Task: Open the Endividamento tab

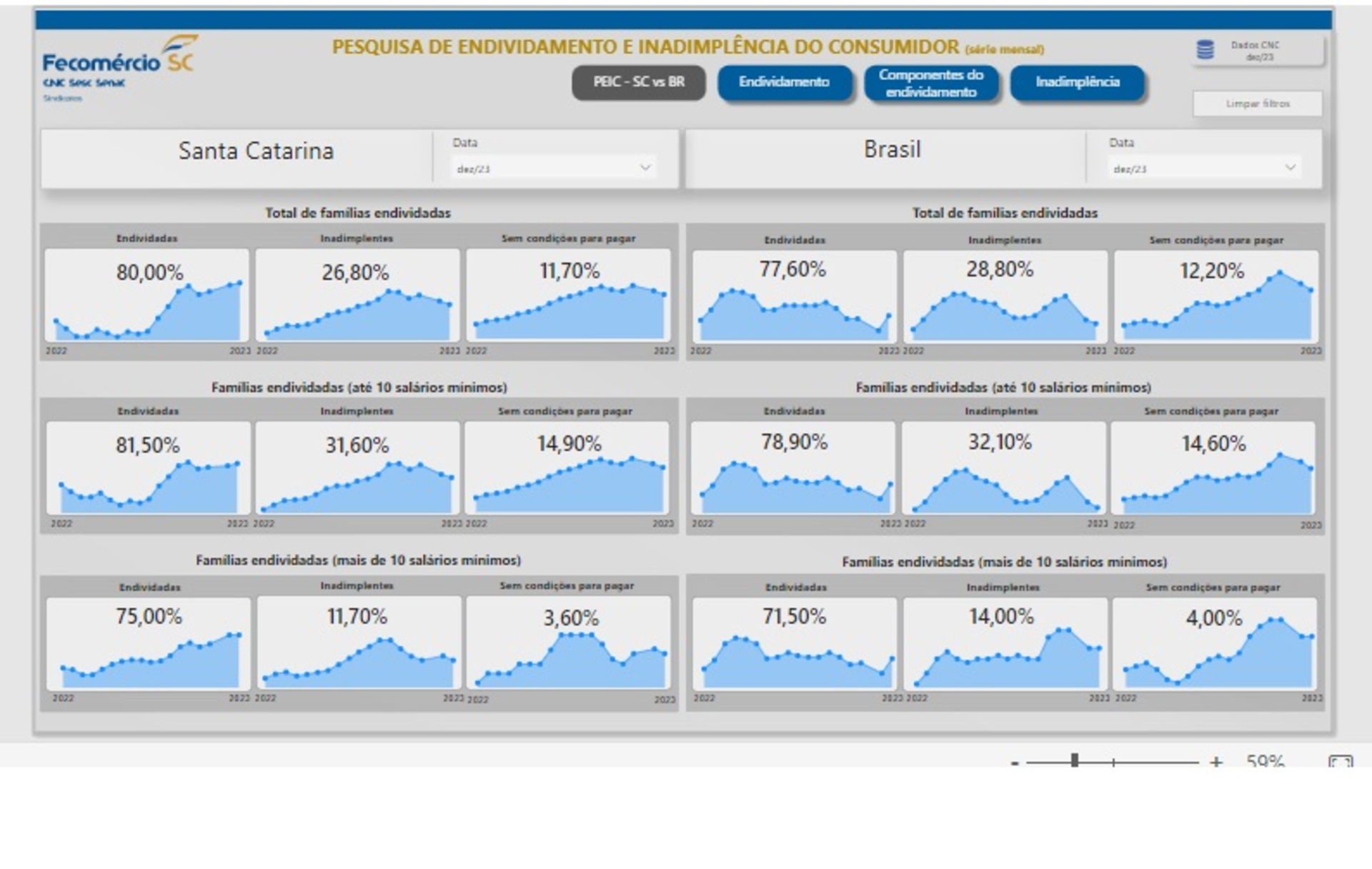Action: pyautogui.click(x=784, y=82)
